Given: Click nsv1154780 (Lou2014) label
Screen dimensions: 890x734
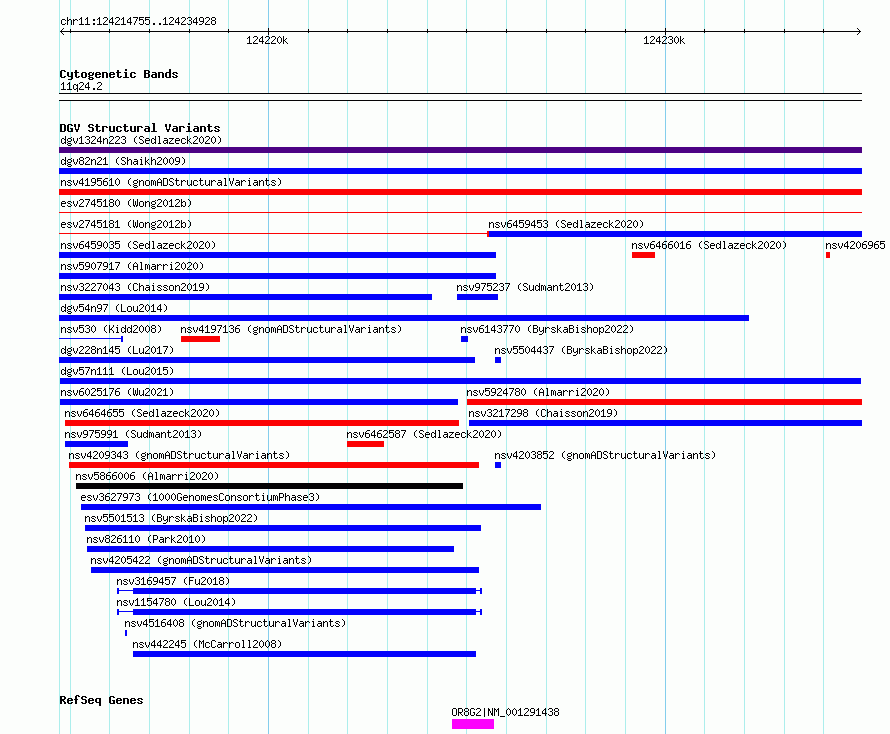Looking at the screenshot, I should 176,602.
